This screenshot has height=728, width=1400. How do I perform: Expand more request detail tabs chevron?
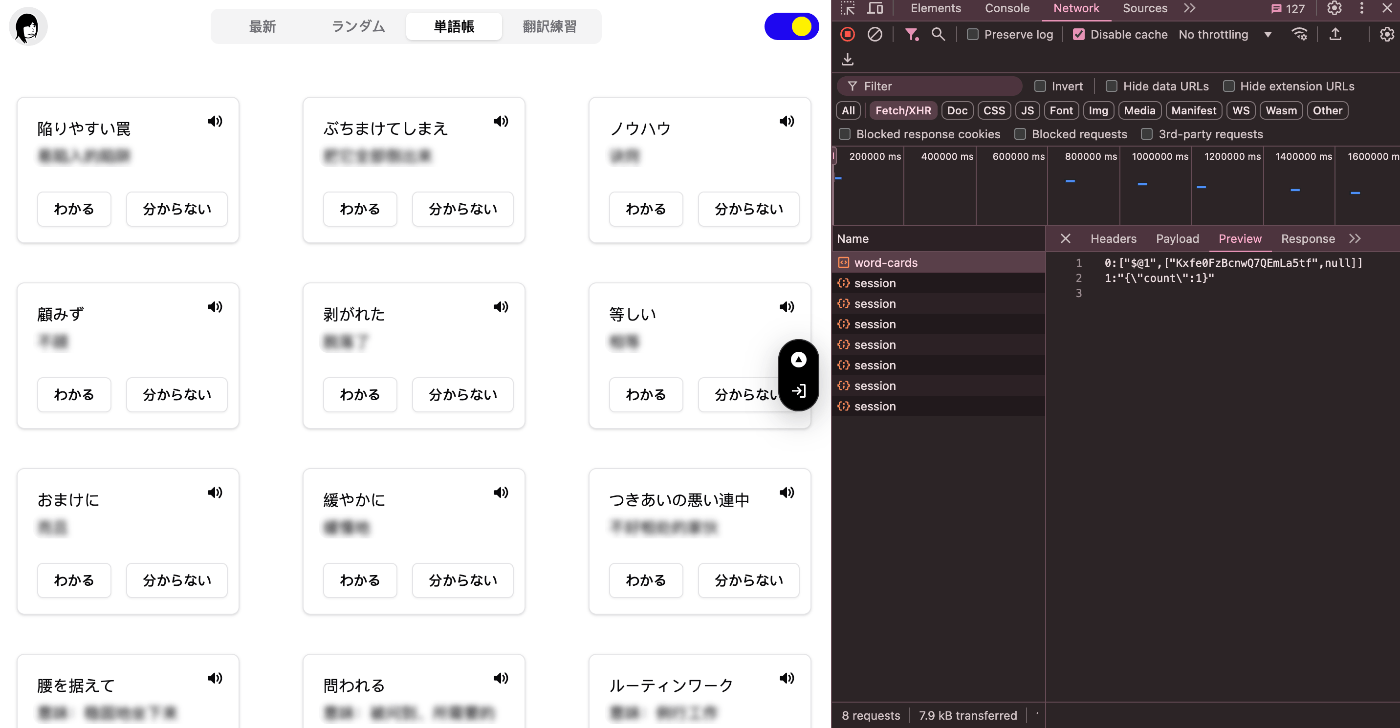pyautogui.click(x=1355, y=239)
